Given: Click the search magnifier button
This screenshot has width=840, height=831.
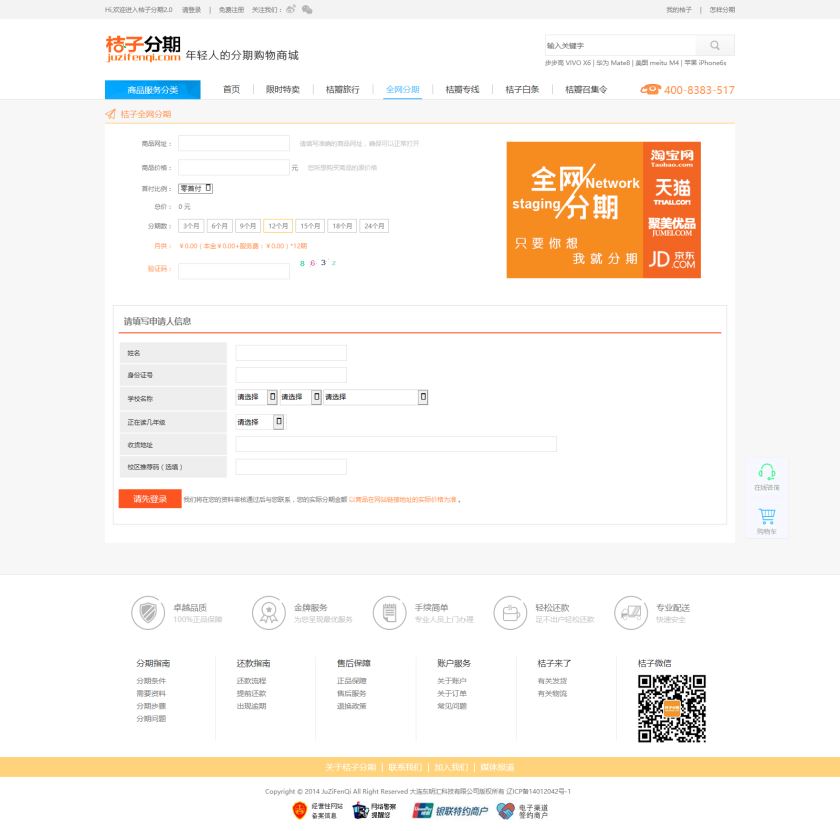Looking at the screenshot, I should [715, 46].
